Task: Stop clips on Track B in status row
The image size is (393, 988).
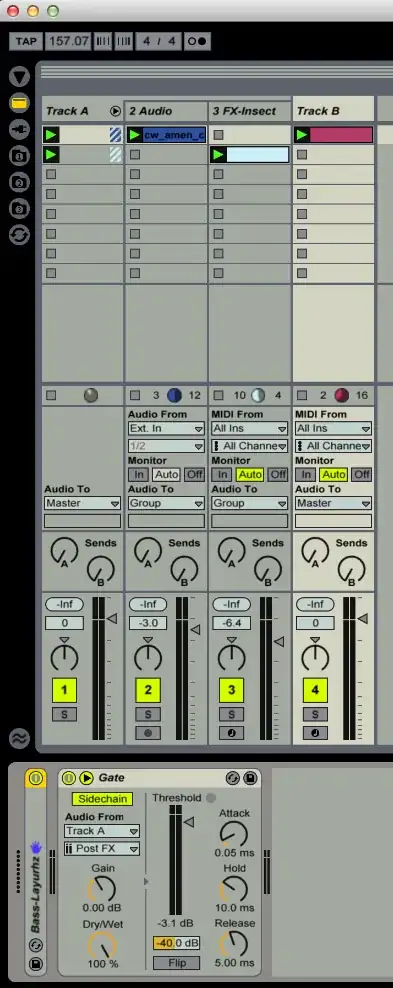Action: (302, 396)
